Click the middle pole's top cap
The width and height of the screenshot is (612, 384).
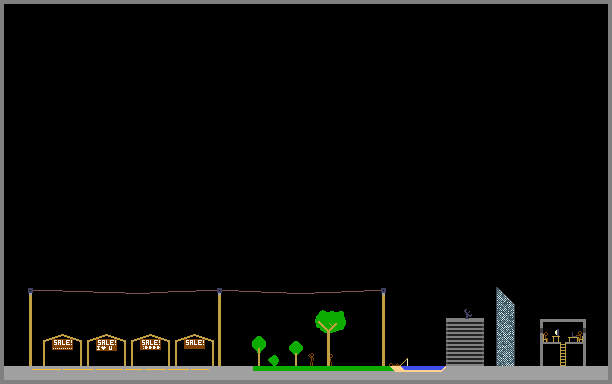(219, 291)
